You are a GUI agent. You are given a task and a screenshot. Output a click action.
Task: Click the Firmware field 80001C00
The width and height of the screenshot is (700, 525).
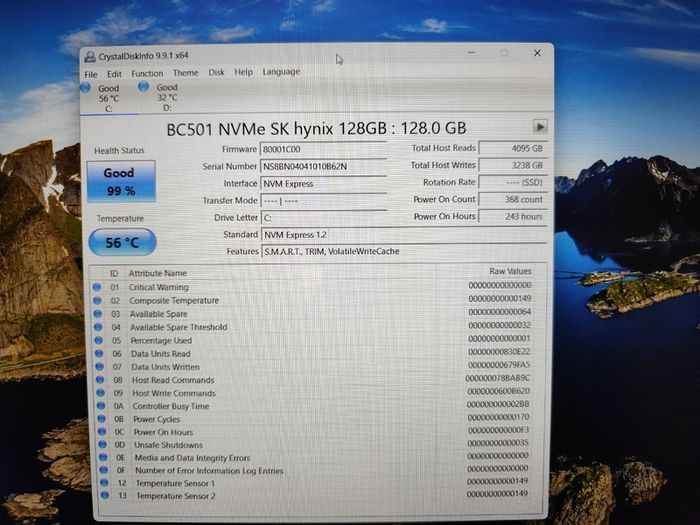(x=323, y=149)
